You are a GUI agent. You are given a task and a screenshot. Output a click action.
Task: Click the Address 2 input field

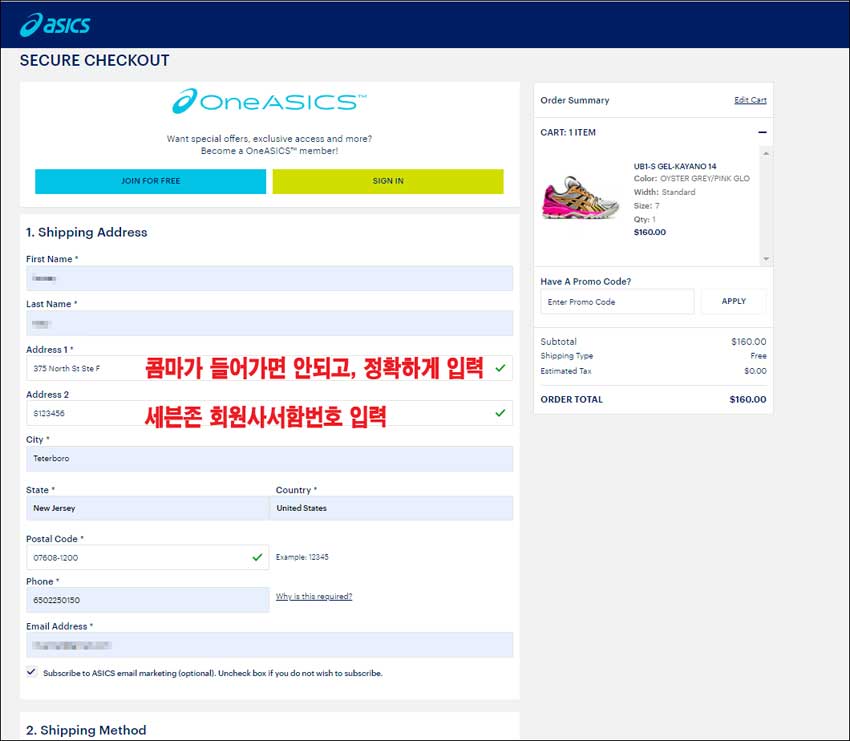coord(269,413)
